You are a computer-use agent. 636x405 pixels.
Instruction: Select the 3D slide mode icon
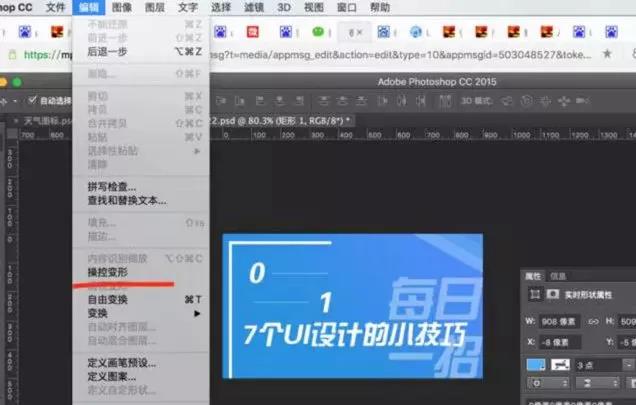click(564, 101)
